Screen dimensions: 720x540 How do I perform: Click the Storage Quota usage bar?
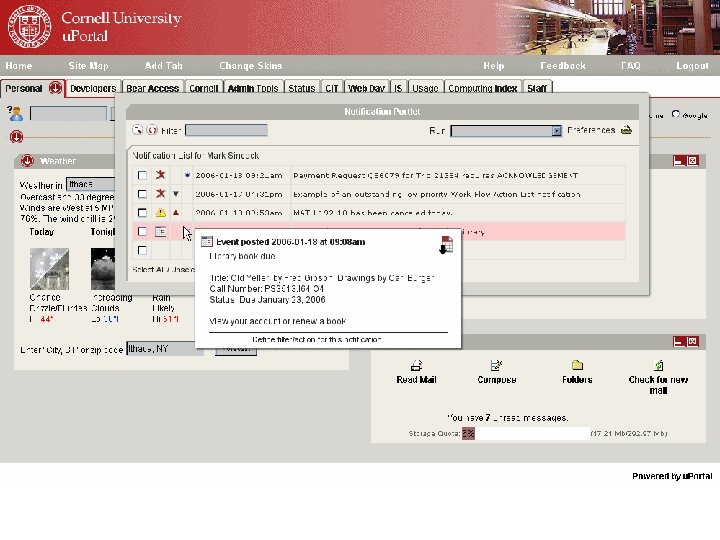click(x=525, y=433)
